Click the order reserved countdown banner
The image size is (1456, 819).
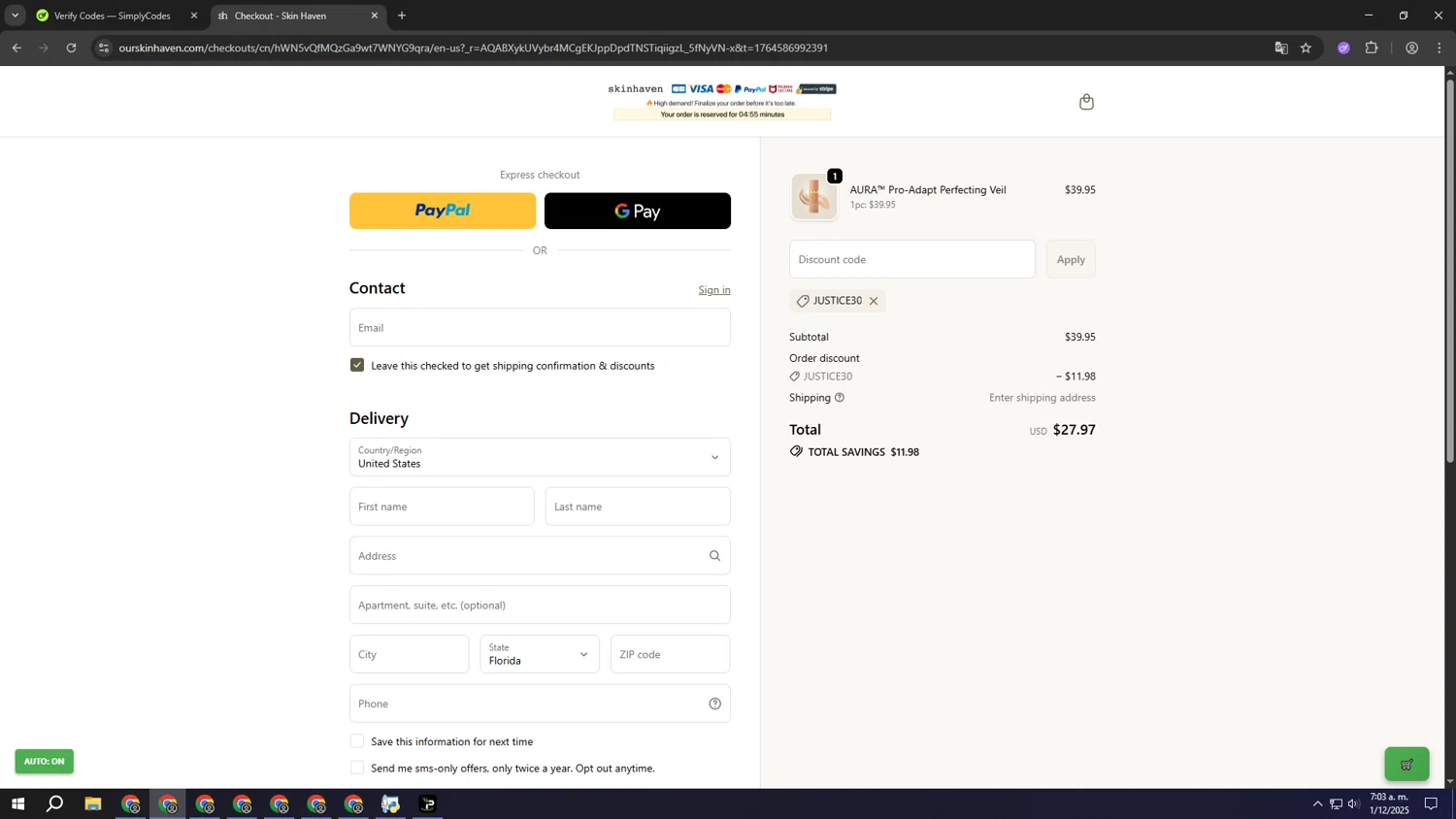(x=722, y=115)
